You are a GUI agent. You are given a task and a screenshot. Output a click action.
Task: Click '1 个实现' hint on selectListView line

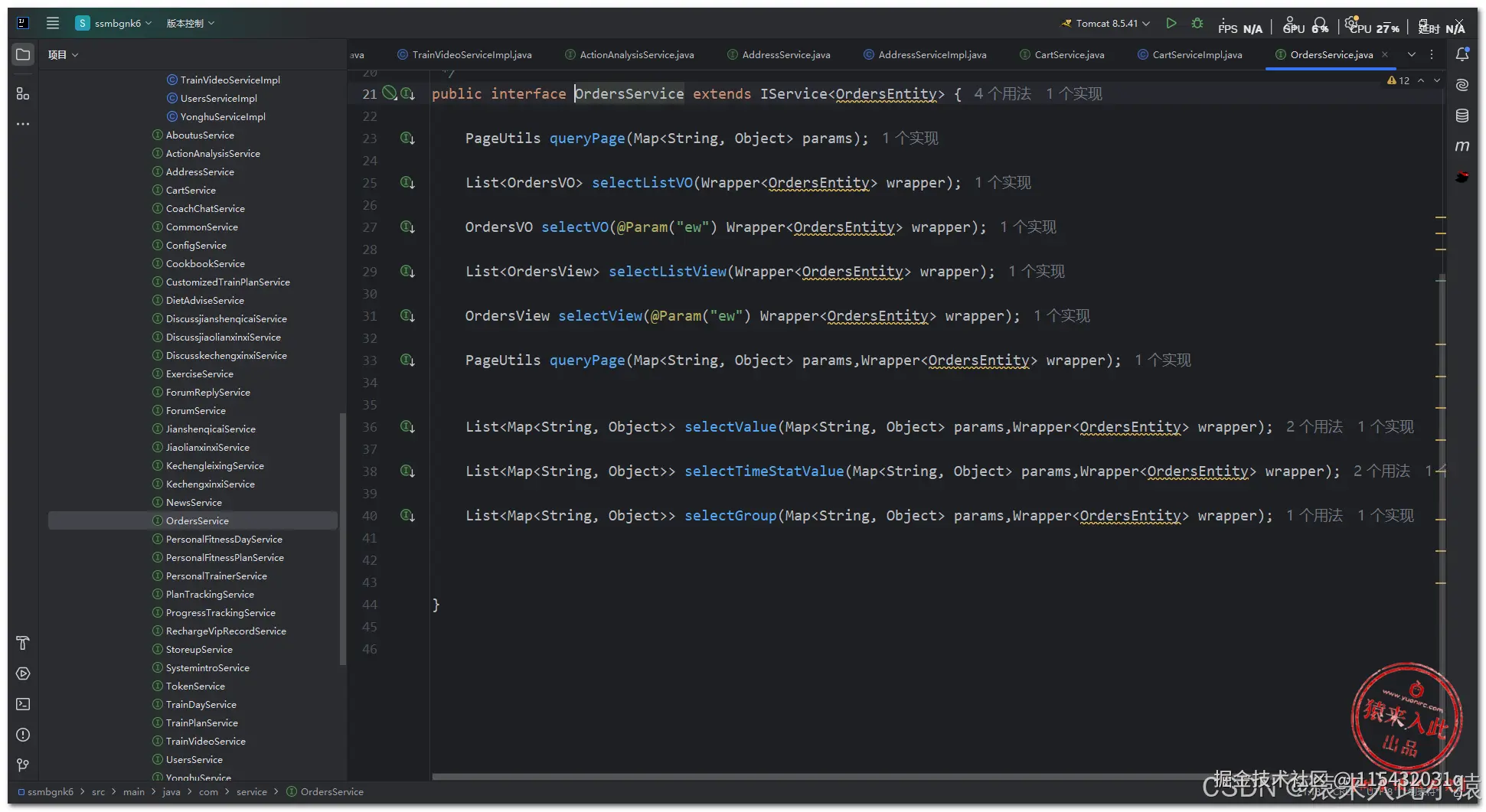[x=1037, y=272]
